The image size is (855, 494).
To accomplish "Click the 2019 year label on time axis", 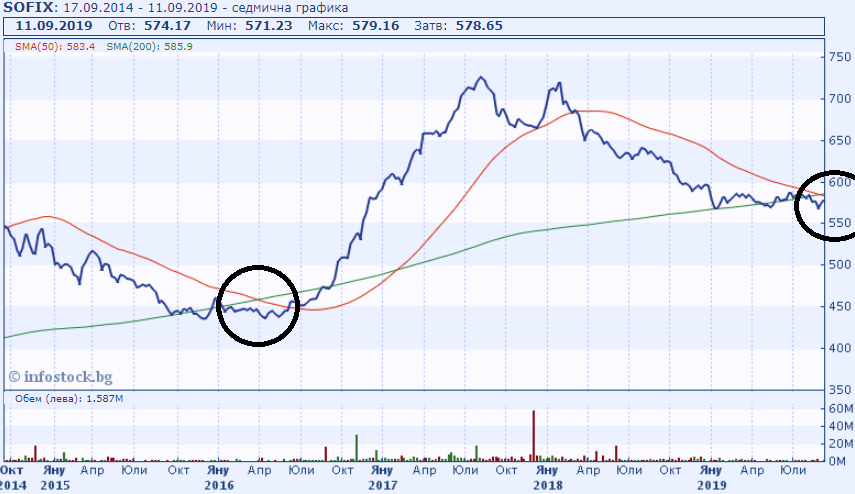I will [x=712, y=485].
